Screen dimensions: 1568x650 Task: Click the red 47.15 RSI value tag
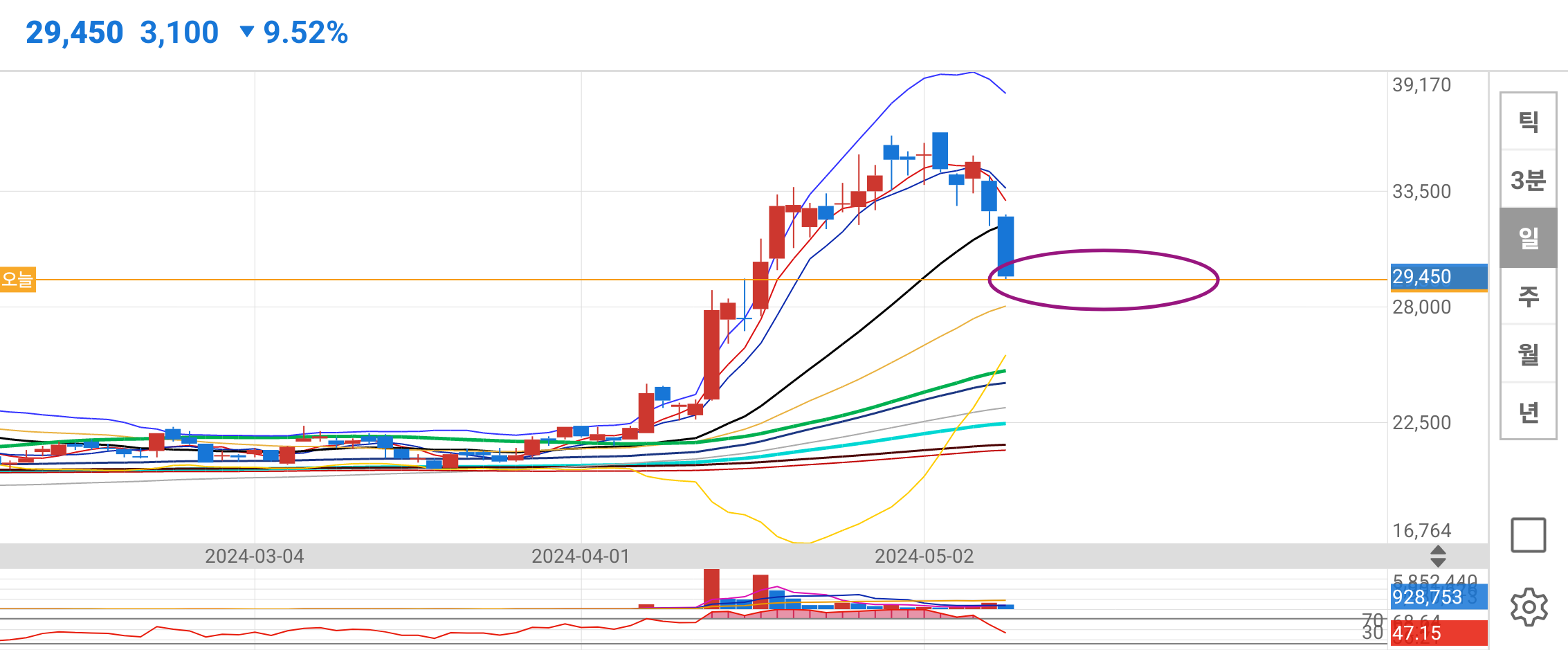point(1438,633)
